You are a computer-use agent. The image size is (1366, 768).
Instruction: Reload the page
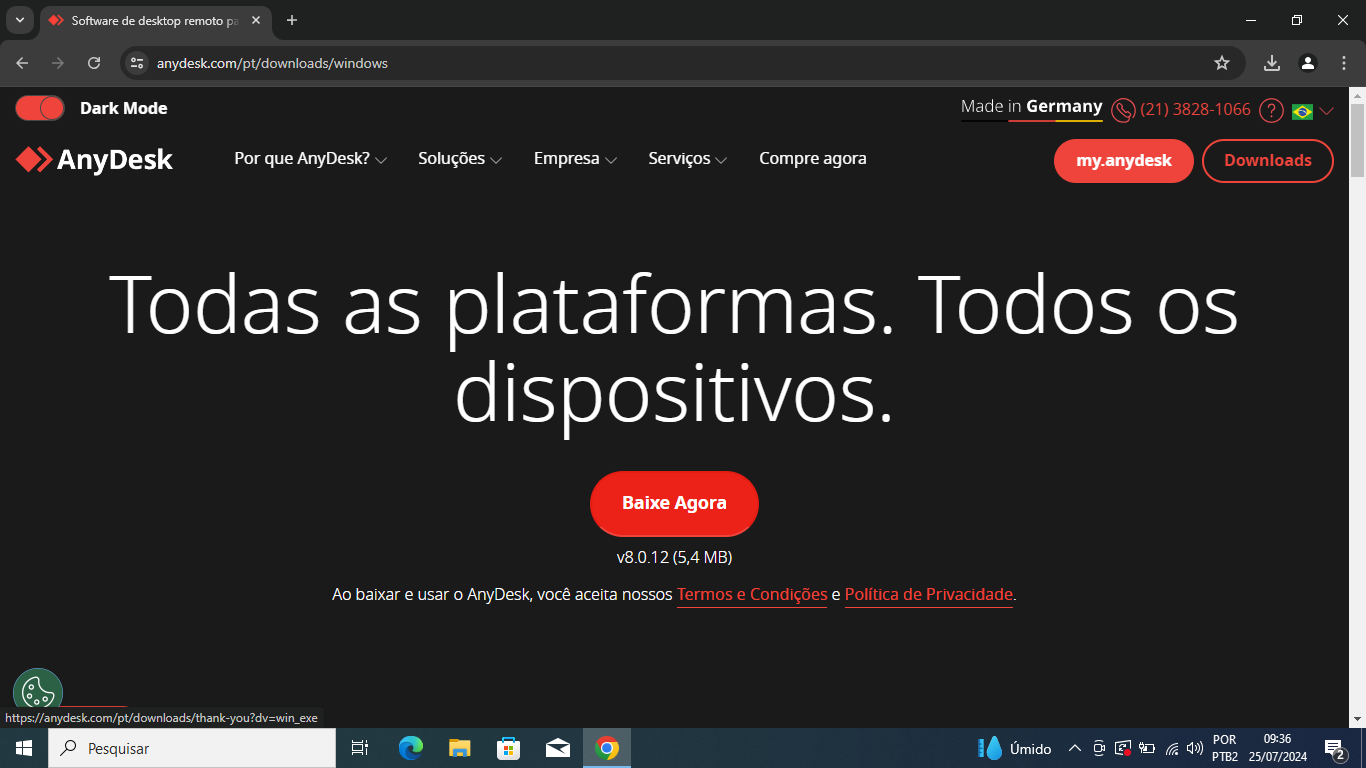[x=94, y=63]
